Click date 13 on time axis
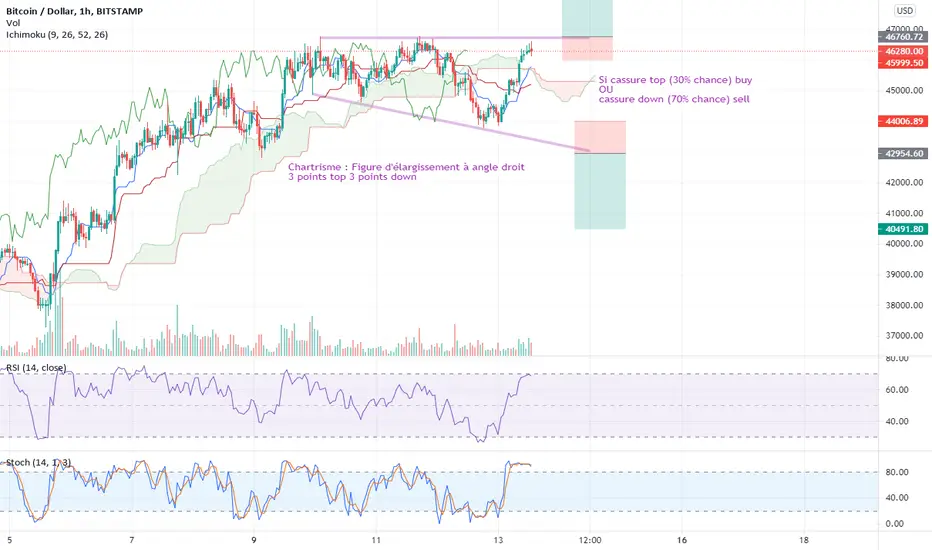Image resolution: width=932 pixels, height=550 pixels. (x=498, y=540)
